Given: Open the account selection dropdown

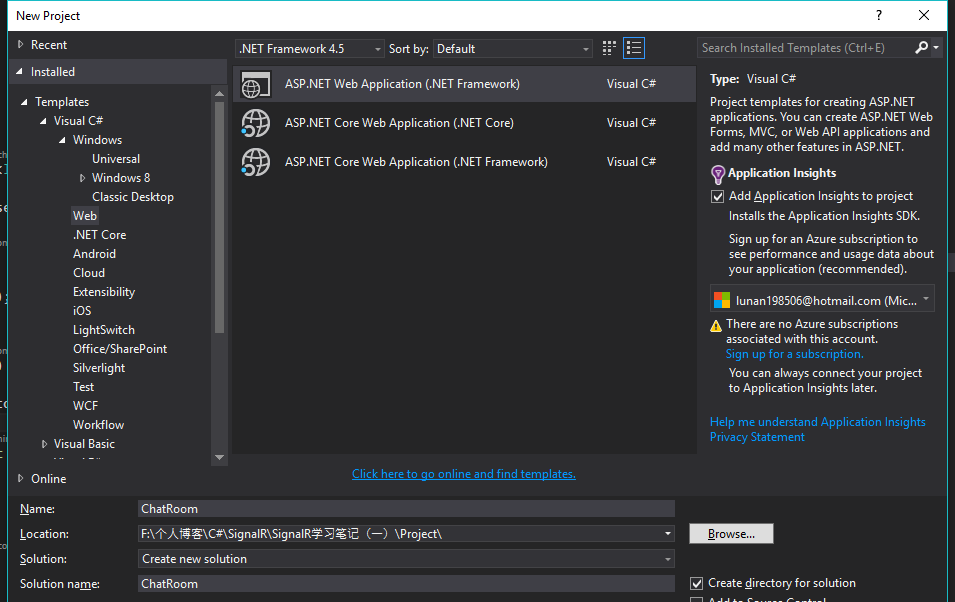Looking at the screenshot, I should pos(822,298).
